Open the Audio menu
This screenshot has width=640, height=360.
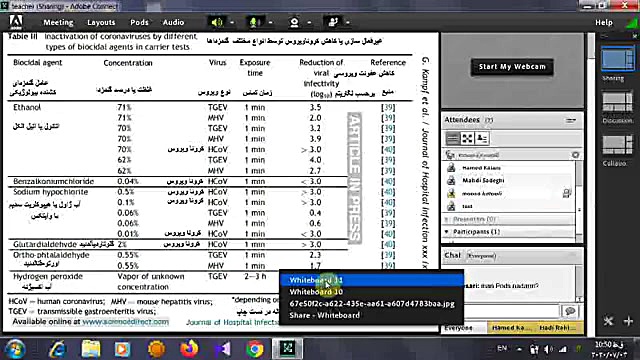173,22
